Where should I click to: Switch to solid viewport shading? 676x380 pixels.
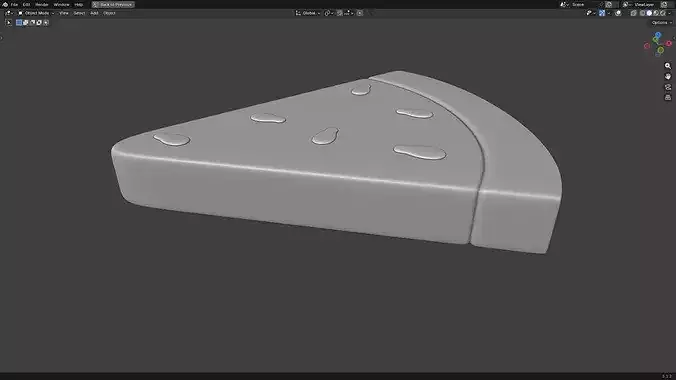[649, 13]
